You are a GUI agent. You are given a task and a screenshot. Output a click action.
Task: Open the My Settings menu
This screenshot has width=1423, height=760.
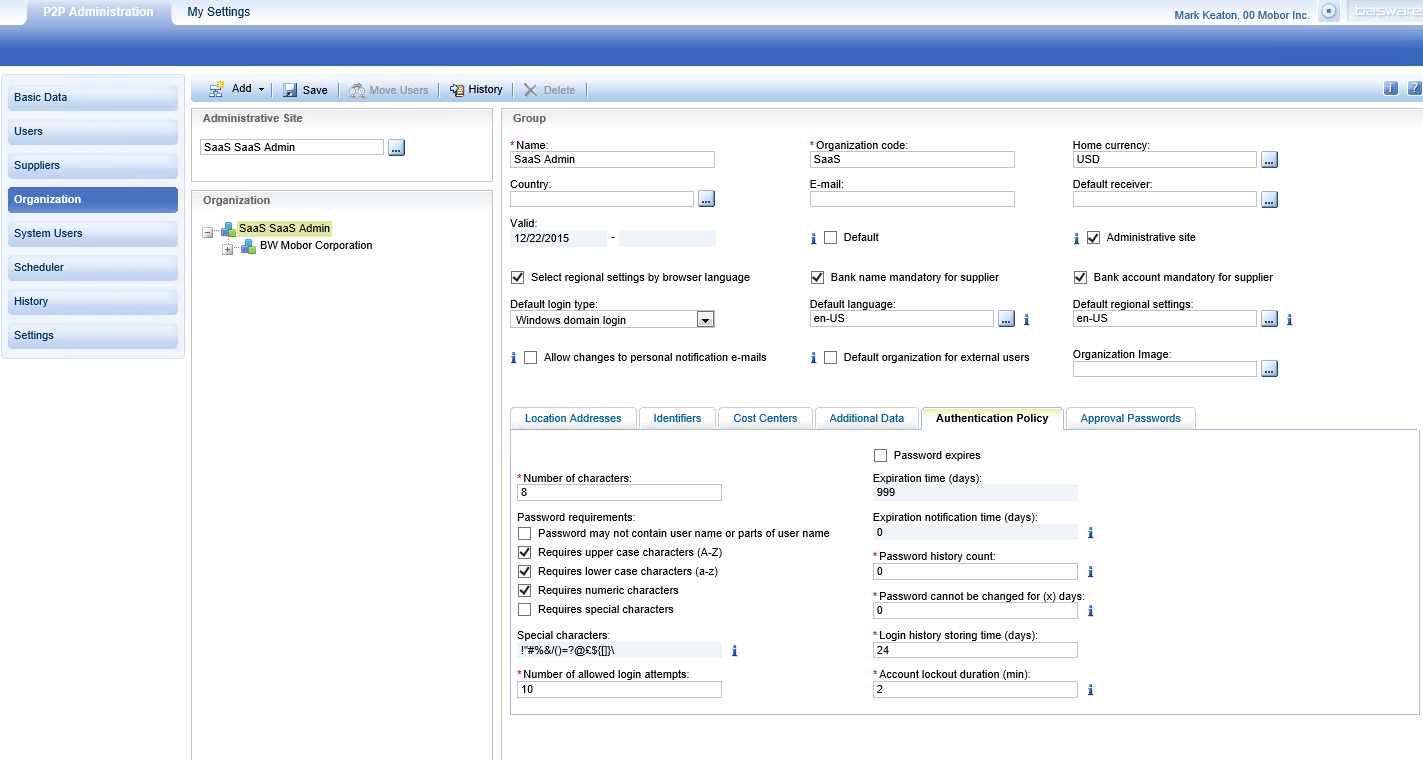218,11
